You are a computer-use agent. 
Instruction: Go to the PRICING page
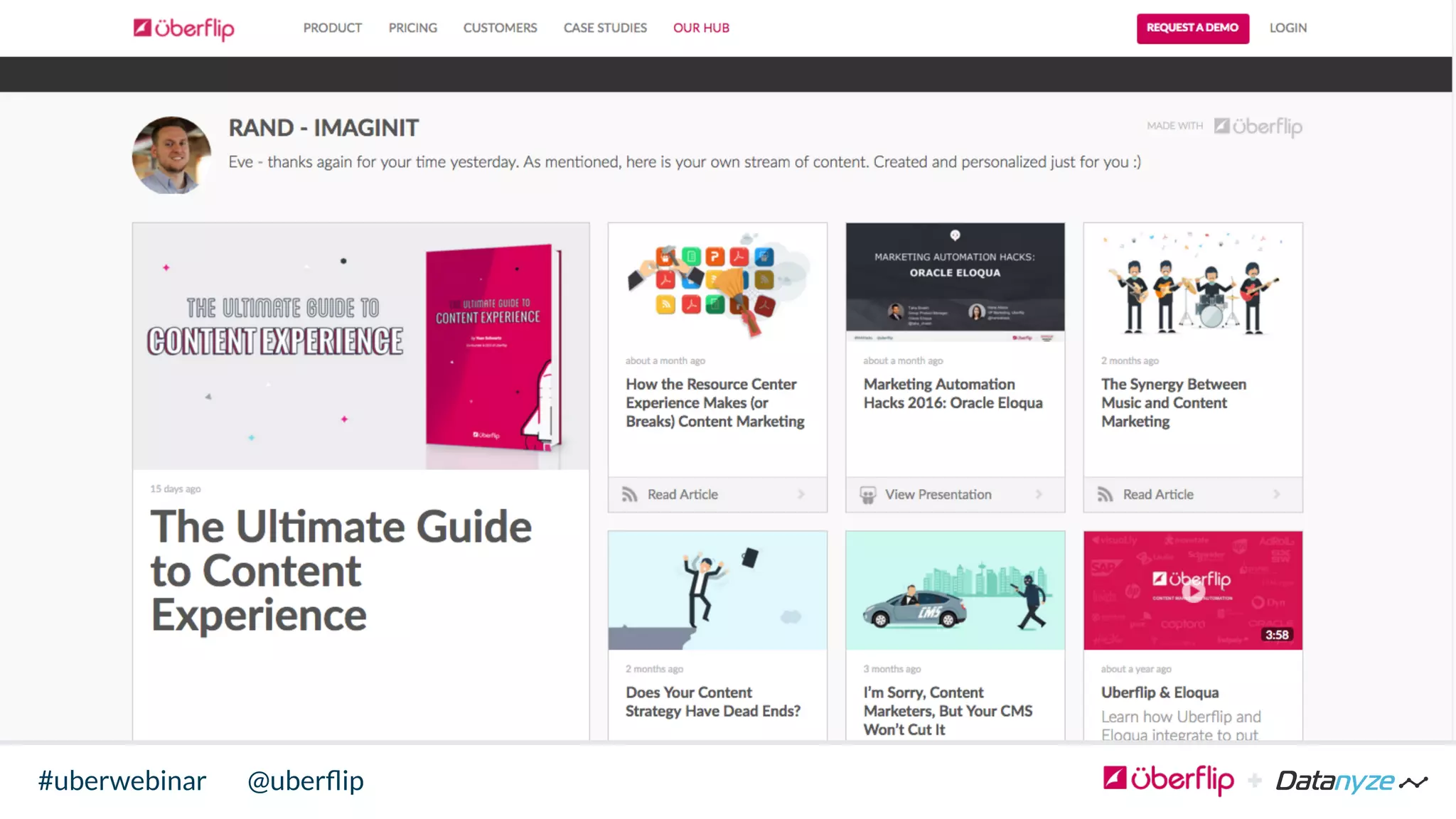tap(412, 28)
